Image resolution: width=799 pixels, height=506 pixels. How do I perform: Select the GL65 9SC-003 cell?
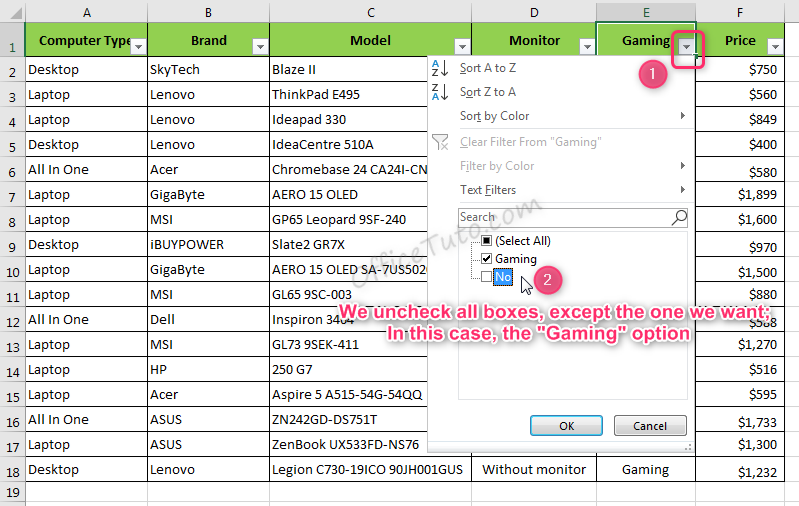[349, 295]
